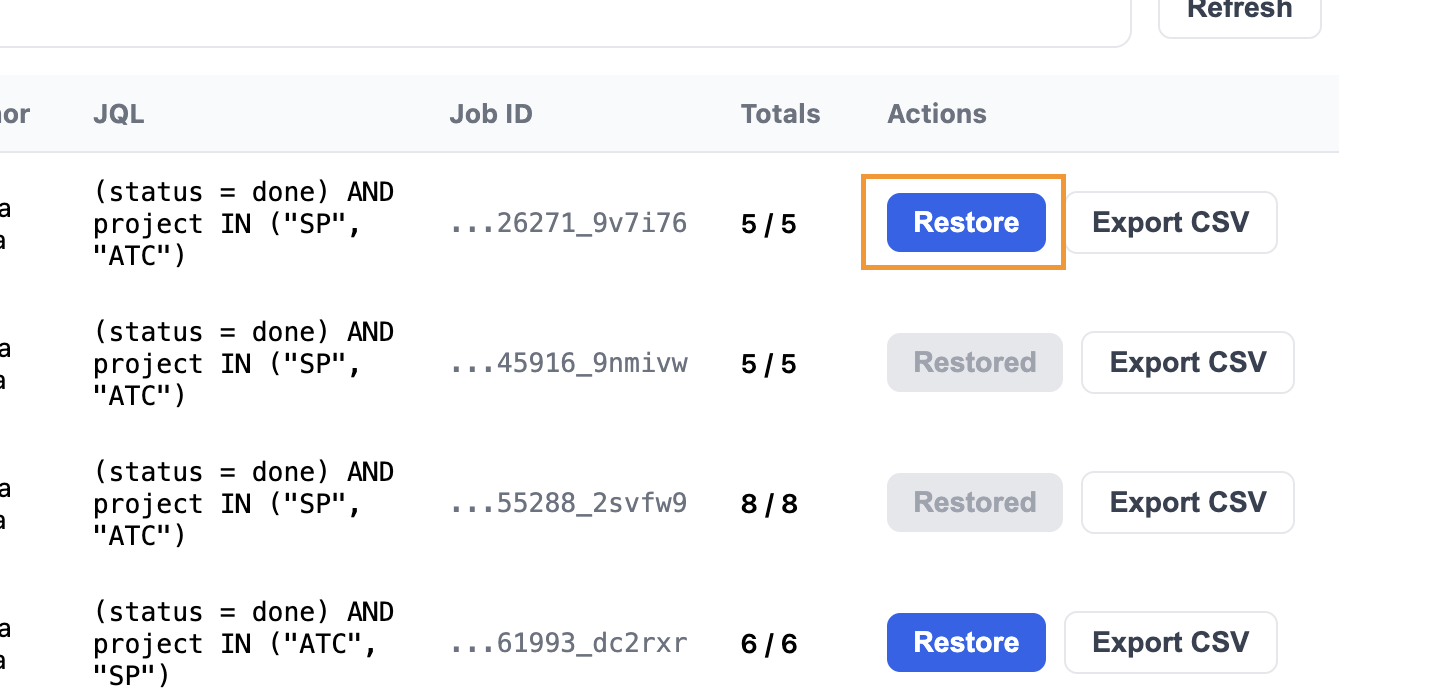Click the JQL query listing "ATC" before "SP"
Viewport: 1436px width, 688px height.
(x=243, y=643)
